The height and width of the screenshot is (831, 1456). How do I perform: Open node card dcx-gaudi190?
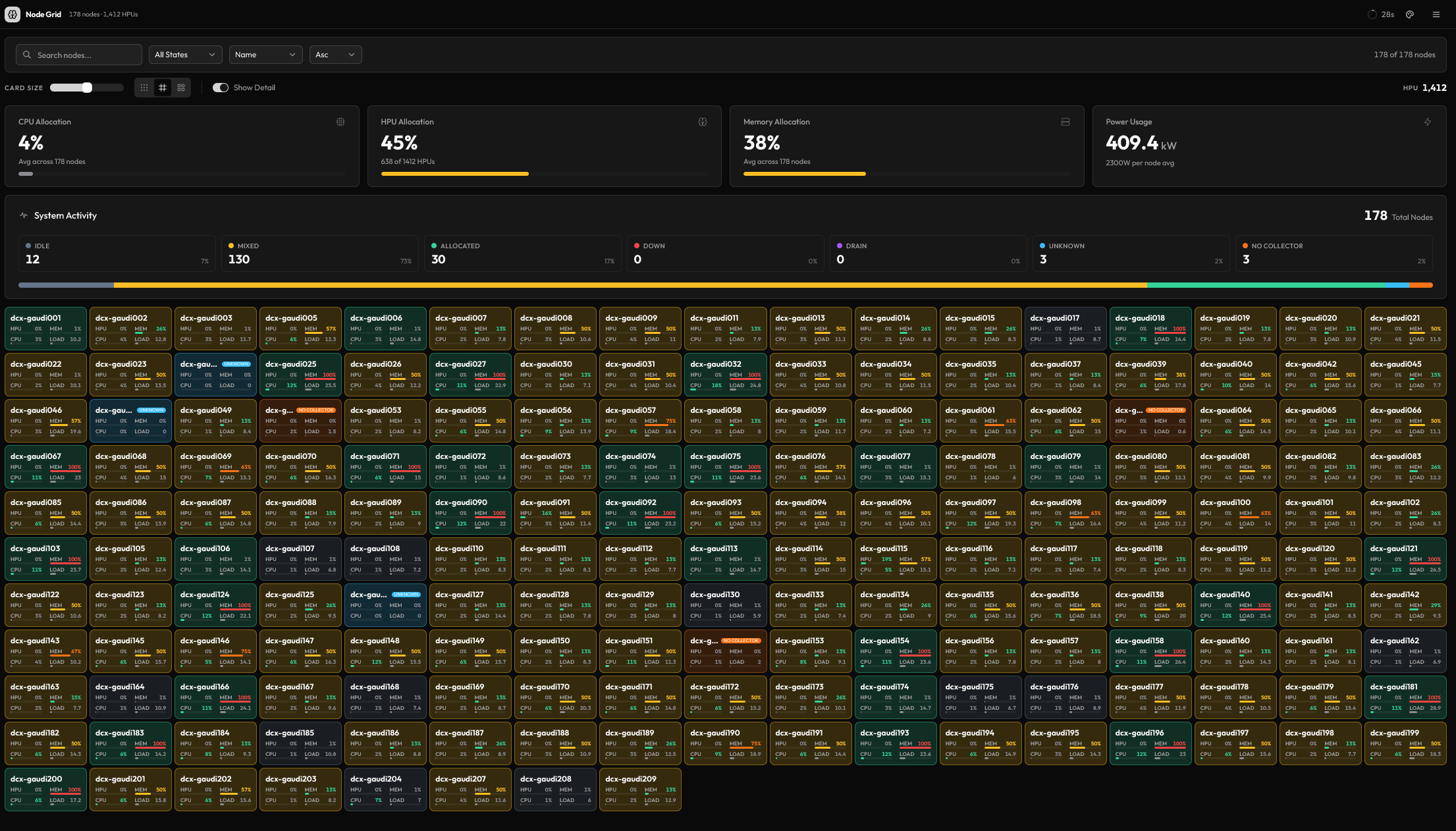726,743
